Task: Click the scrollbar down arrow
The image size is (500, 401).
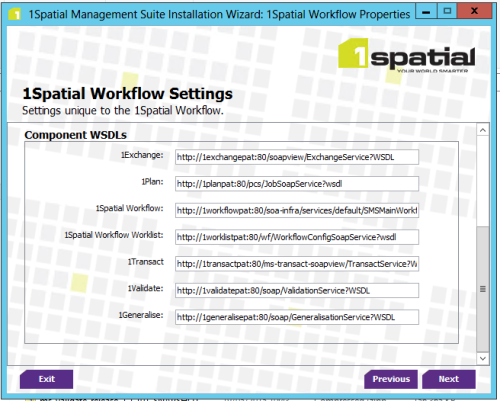Action: click(x=483, y=359)
